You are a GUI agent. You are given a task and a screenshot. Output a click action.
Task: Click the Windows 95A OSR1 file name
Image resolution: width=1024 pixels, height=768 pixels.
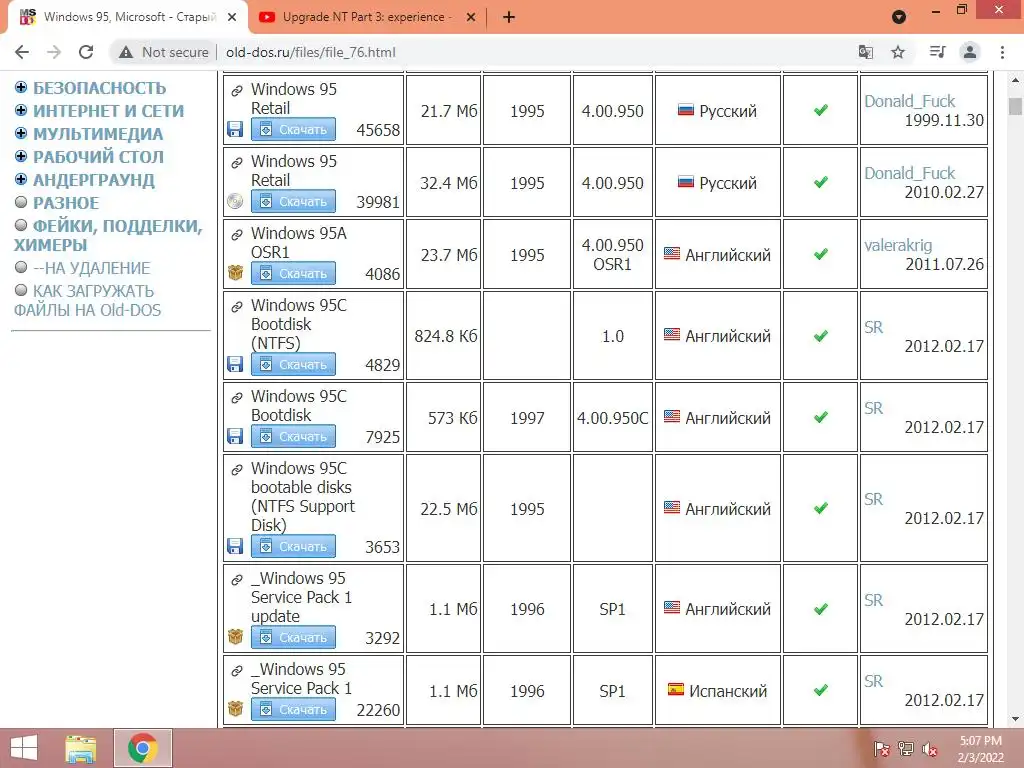click(298, 242)
